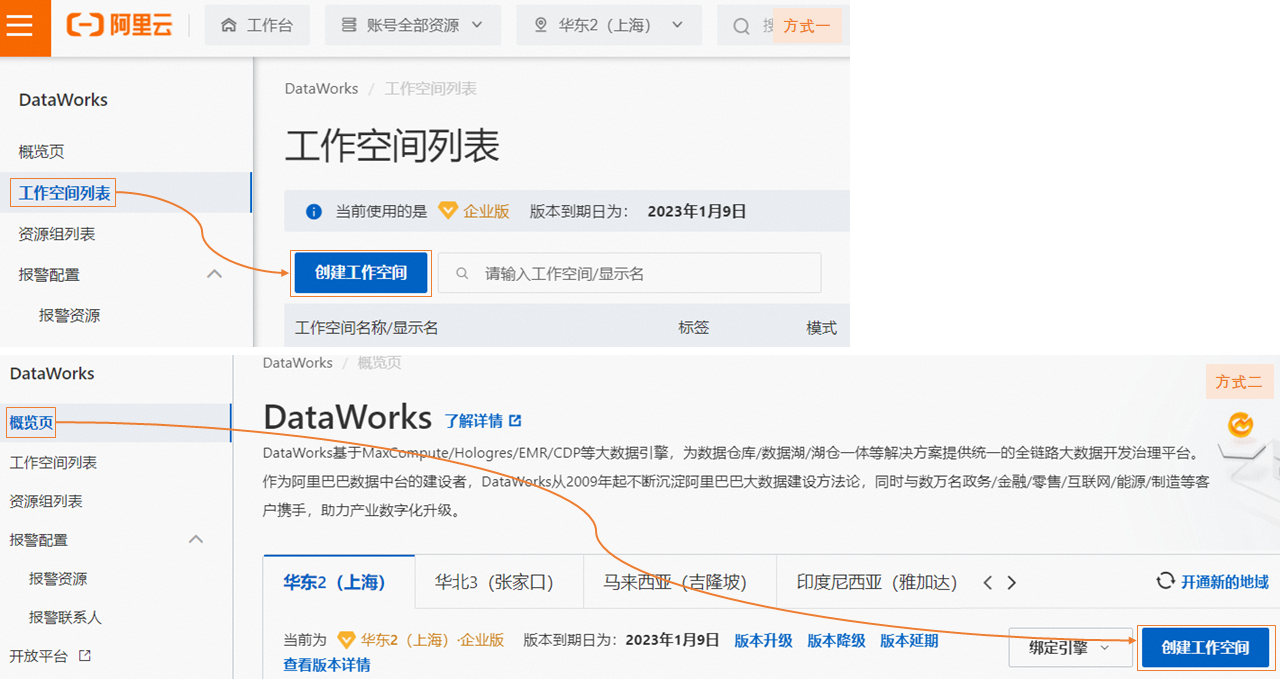This screenshot has width=1280, height=679.
Task: Select 工作空间列表 in the lower sidebar
Action: [x=53, y=463]
